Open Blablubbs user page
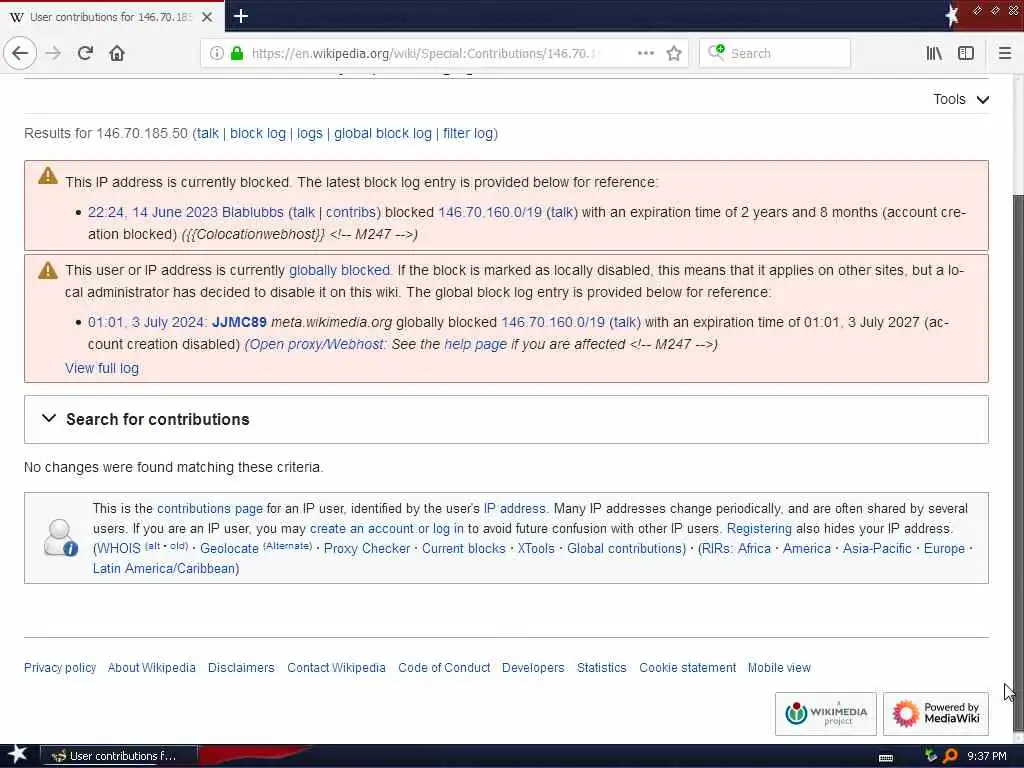 (x=253, y=212)
